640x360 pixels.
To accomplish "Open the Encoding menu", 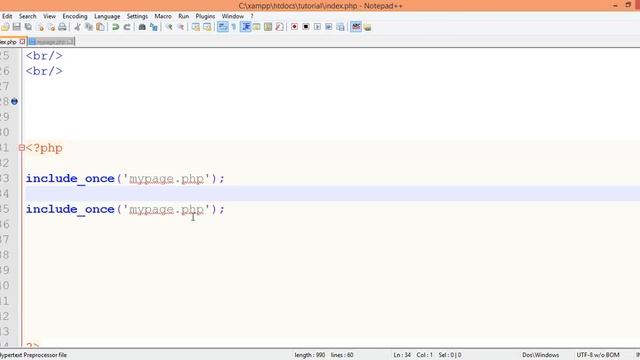I will pos(75,16).
